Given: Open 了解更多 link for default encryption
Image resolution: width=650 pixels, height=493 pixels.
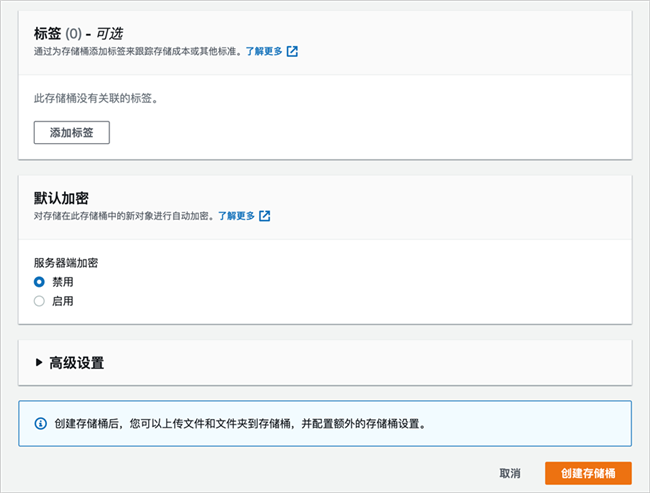Looking at the screenshot, I should [236, 216].
